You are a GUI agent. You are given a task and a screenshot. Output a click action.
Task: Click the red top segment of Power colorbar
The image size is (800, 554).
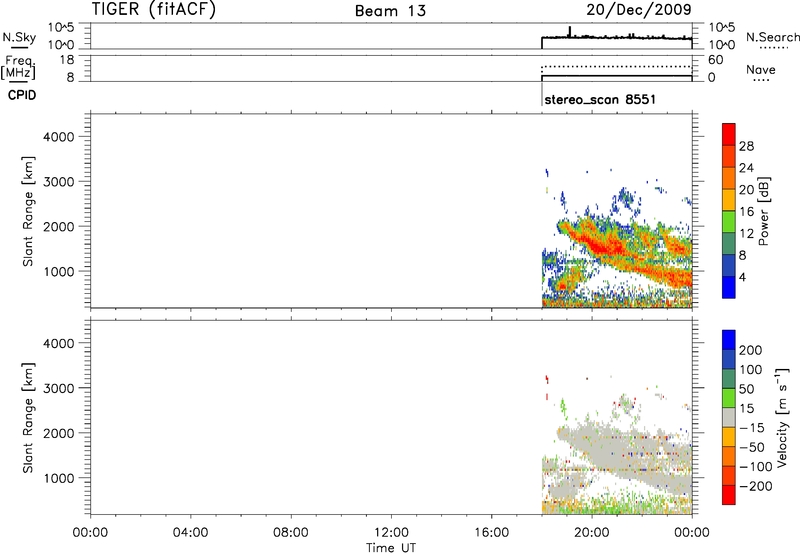click(729, 134)
